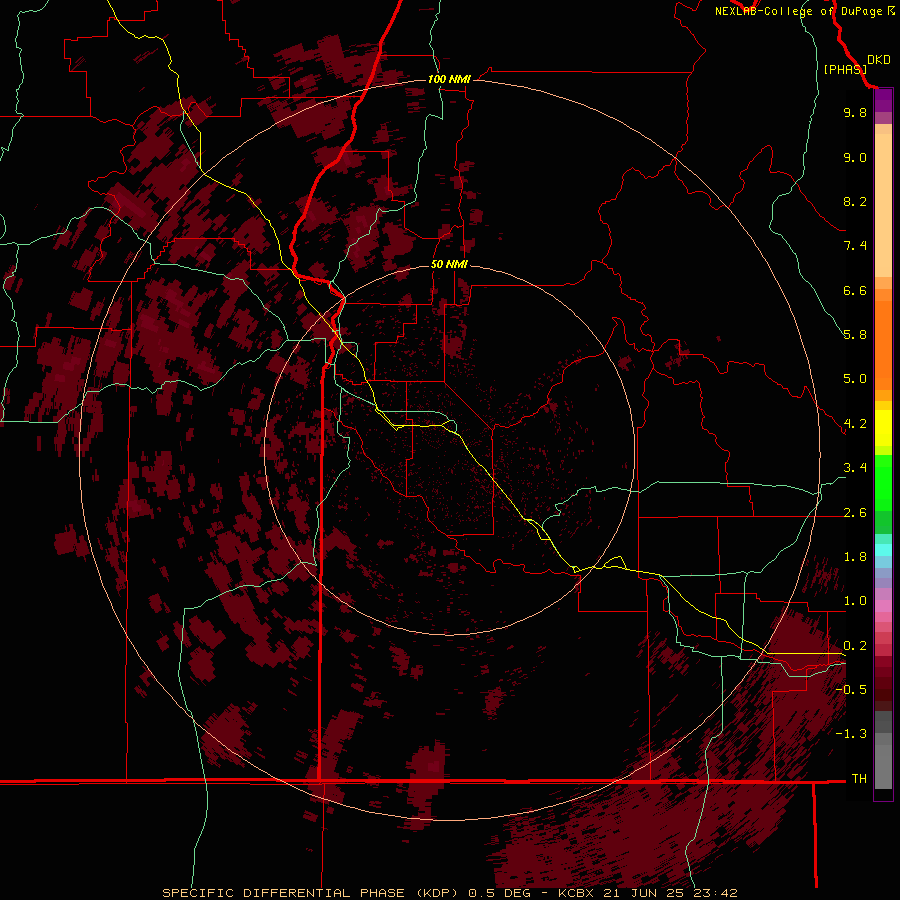
Task: Click the Specific Differential Phase caption text
Action: 449,893
